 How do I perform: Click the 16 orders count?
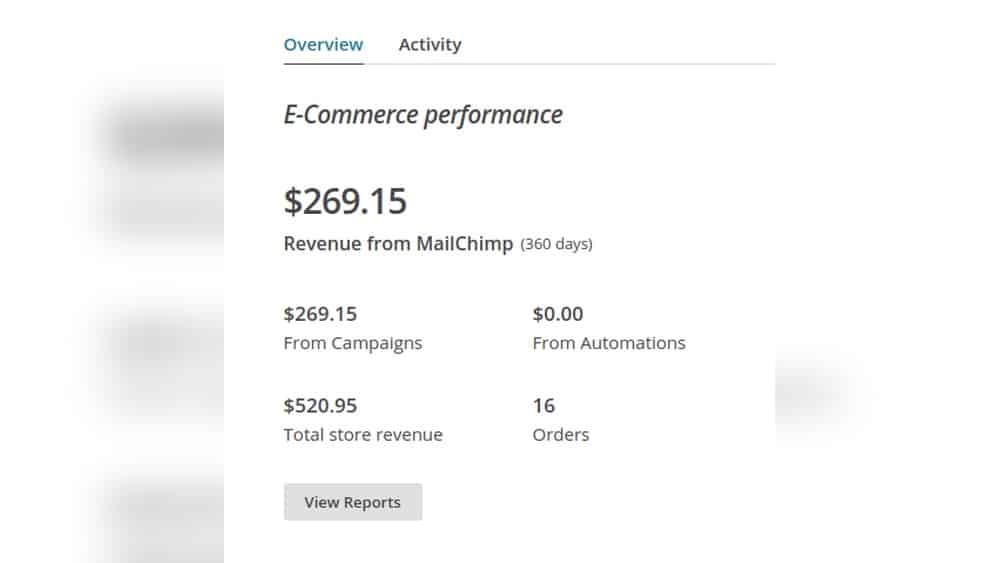point(544,406)
